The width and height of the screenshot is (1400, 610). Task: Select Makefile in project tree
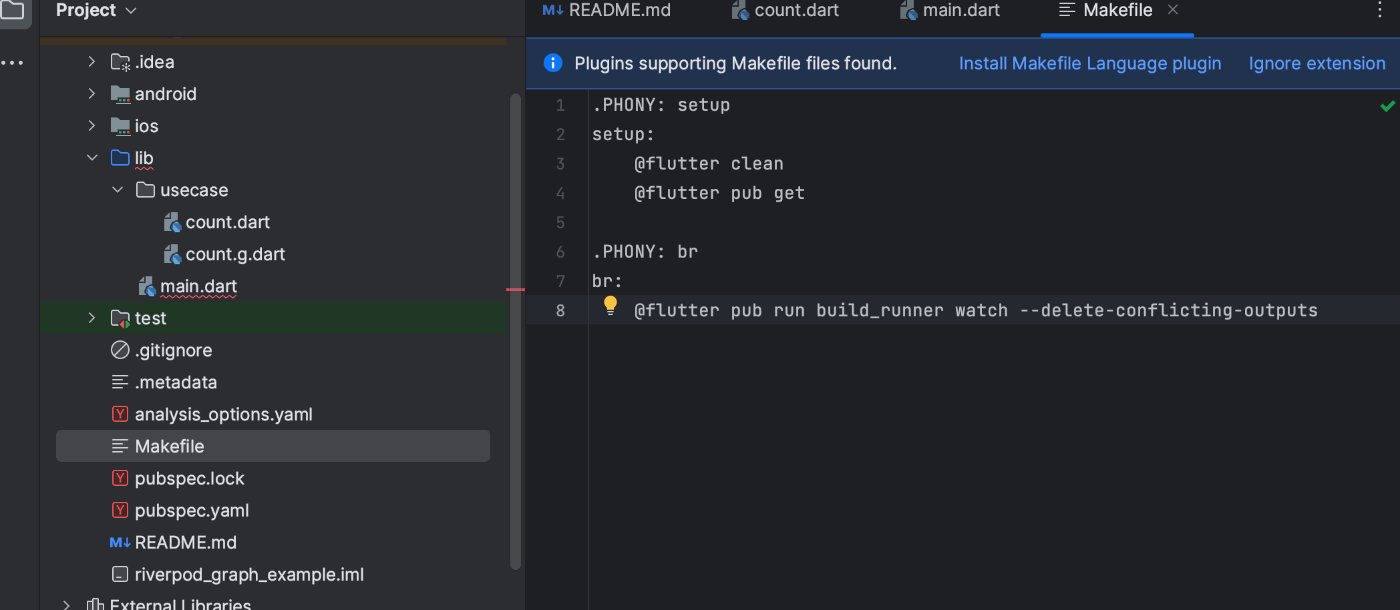(170, 446)
